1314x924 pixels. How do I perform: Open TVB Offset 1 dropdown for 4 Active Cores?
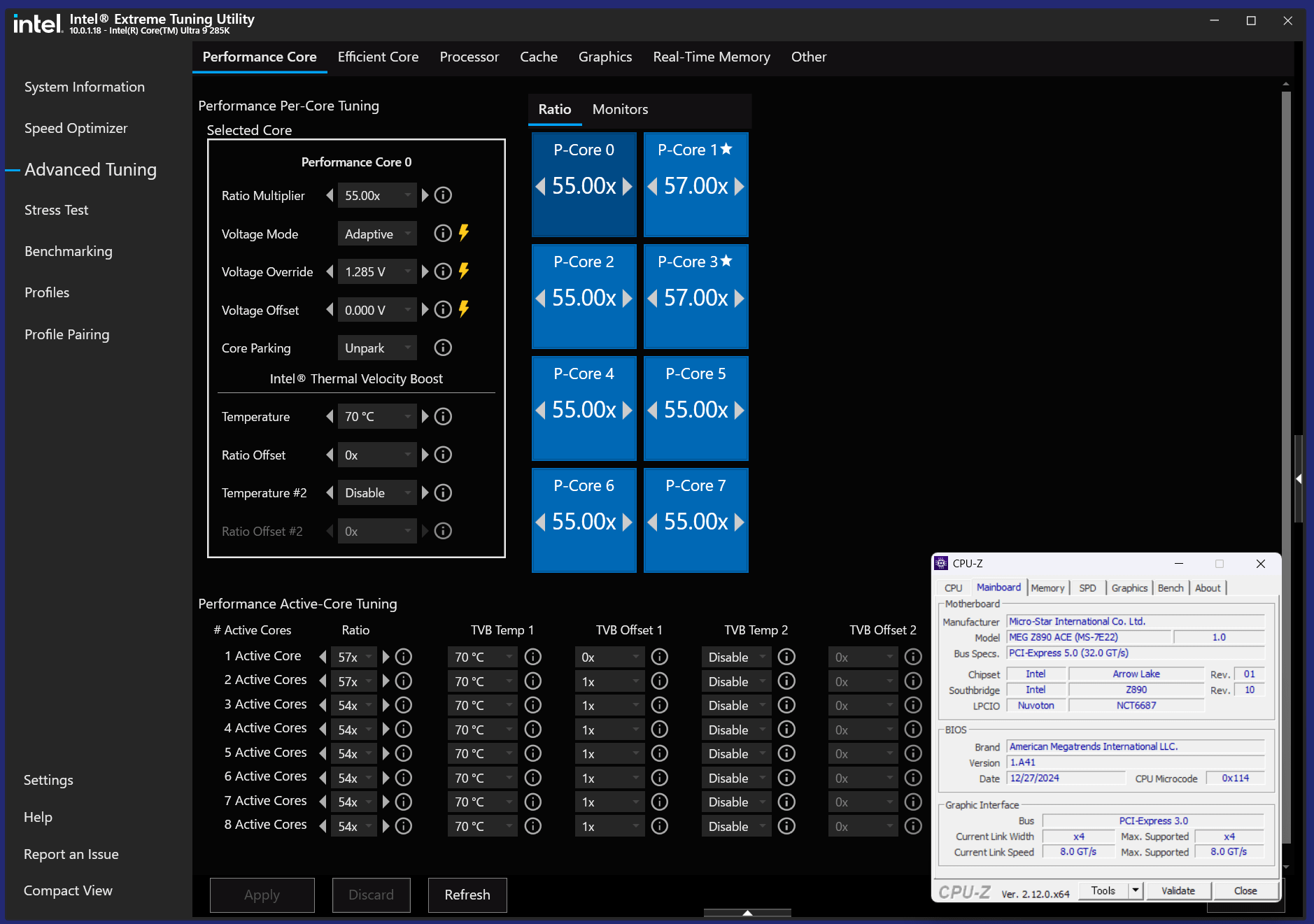[609, 730]
